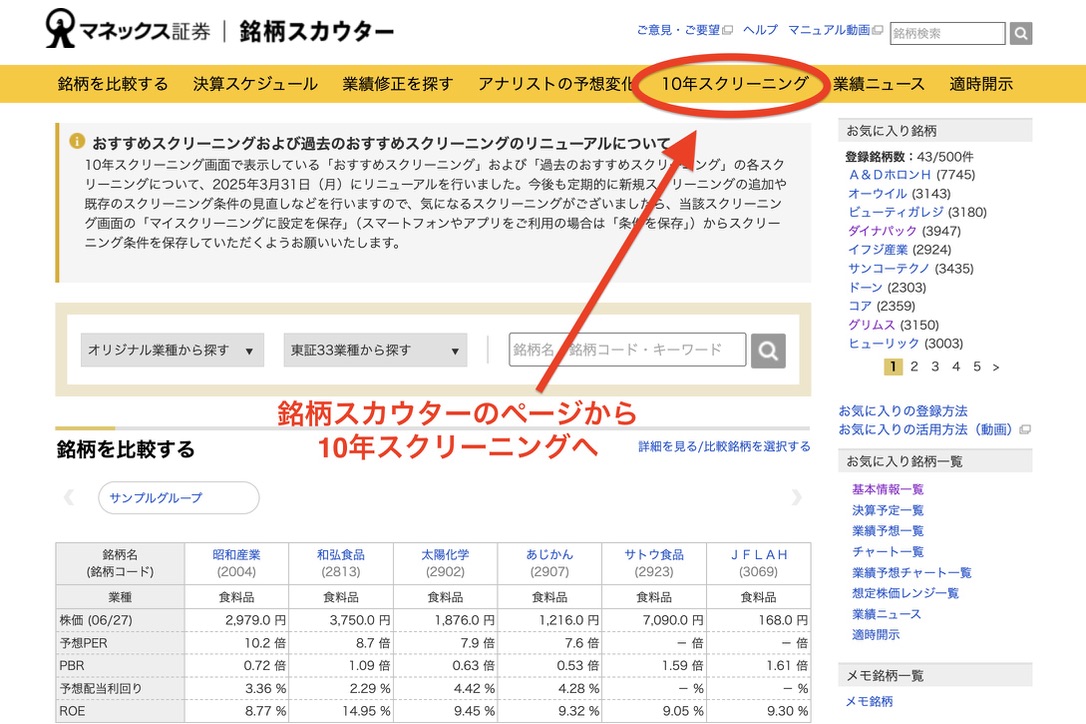Open the 決算スケジュール menu item
The height and width of the screenshot is (724, 1086).
coord(255,84)
